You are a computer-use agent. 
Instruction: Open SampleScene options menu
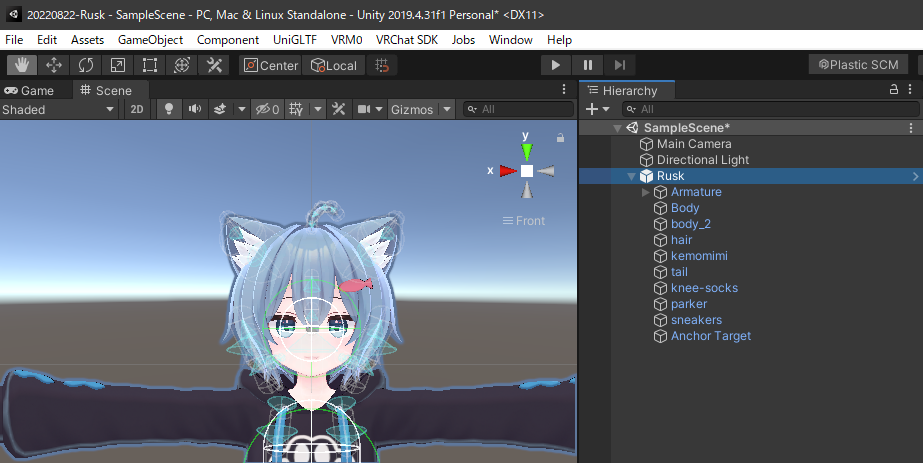(911, 128)
